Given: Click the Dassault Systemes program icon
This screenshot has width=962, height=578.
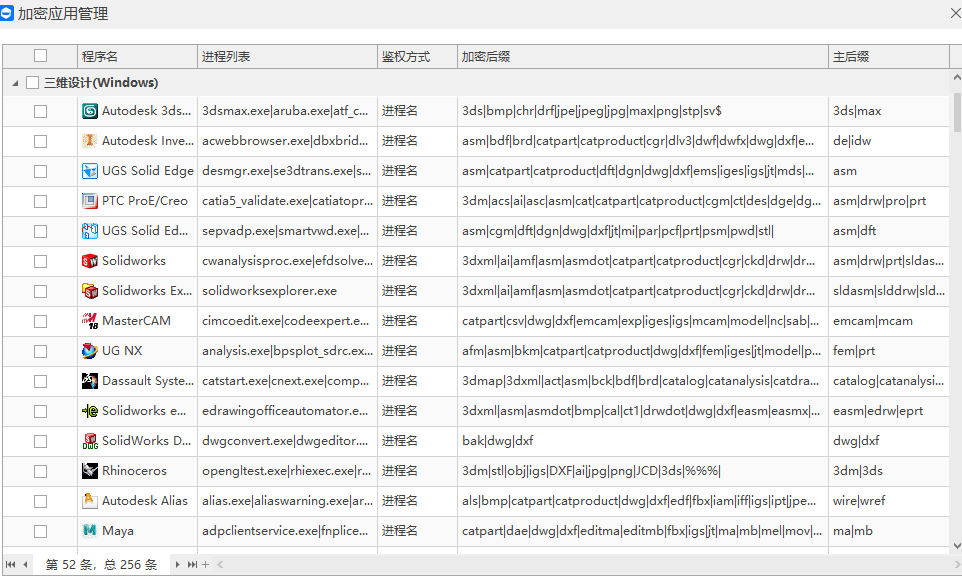Looking at the screenshot, I should [90, 381].
